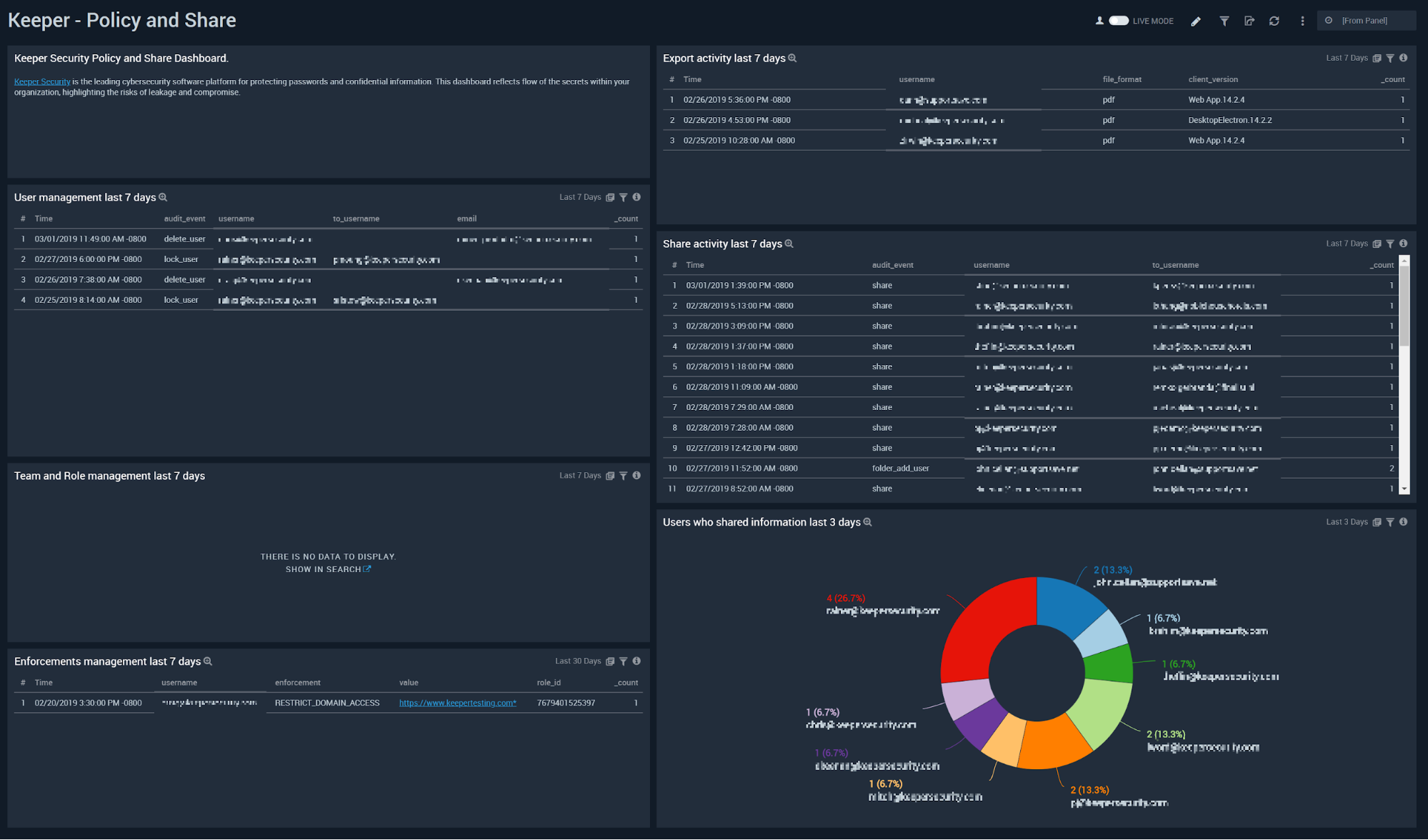Click the SHOW IN SEARCH link in Team and Role panel

327,569
